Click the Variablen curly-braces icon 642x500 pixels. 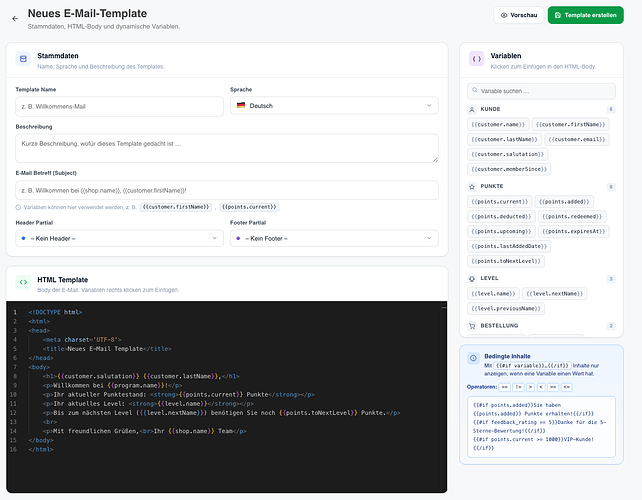point(477,59)
